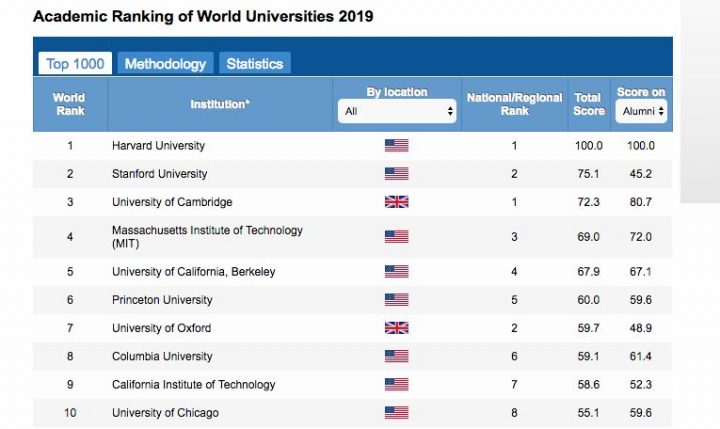
Task: Click the Stanford University institution name
Action: pos(159,174)
